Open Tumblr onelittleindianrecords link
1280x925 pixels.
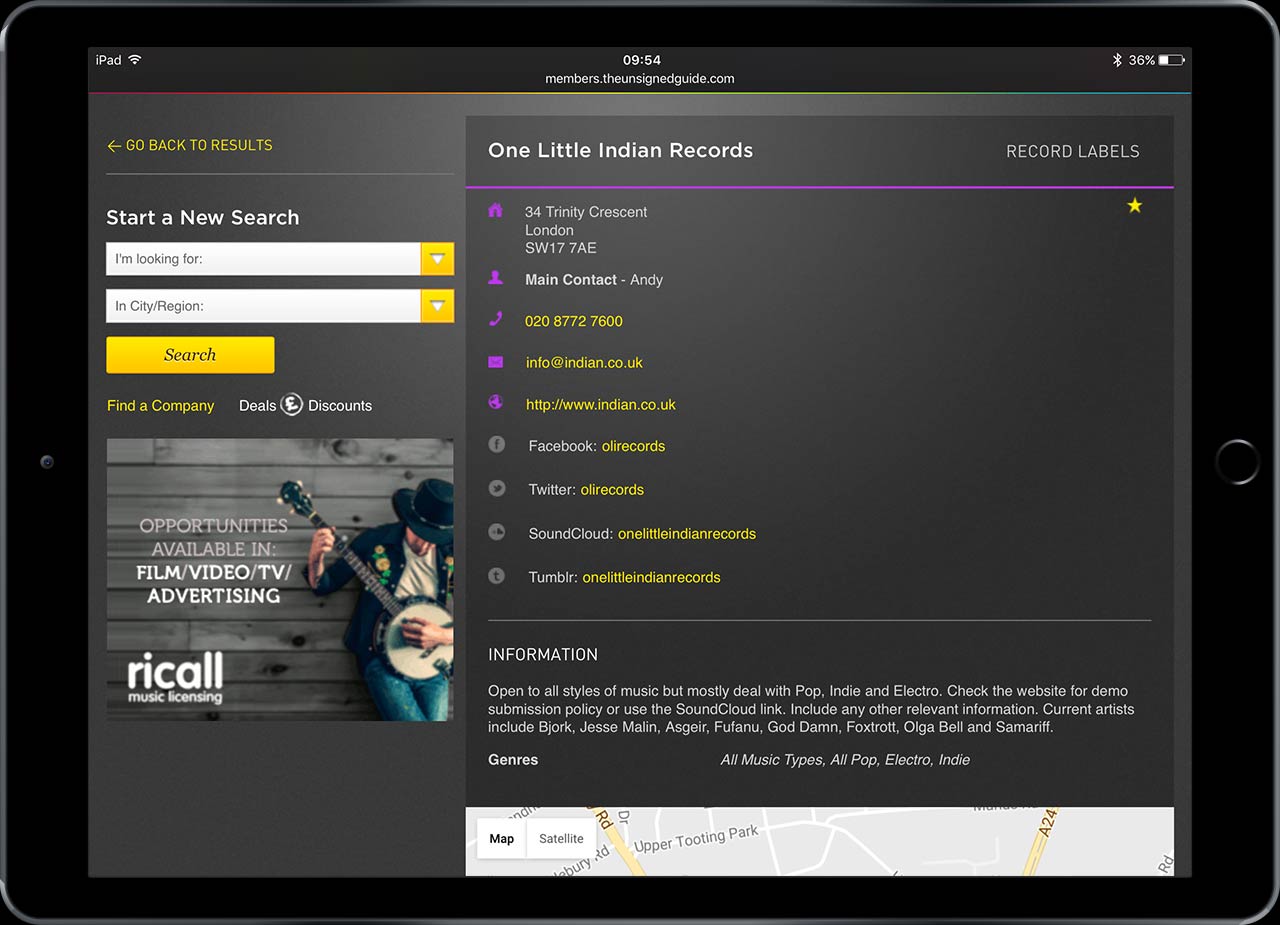pyautogui.click(x=651, y=577)
